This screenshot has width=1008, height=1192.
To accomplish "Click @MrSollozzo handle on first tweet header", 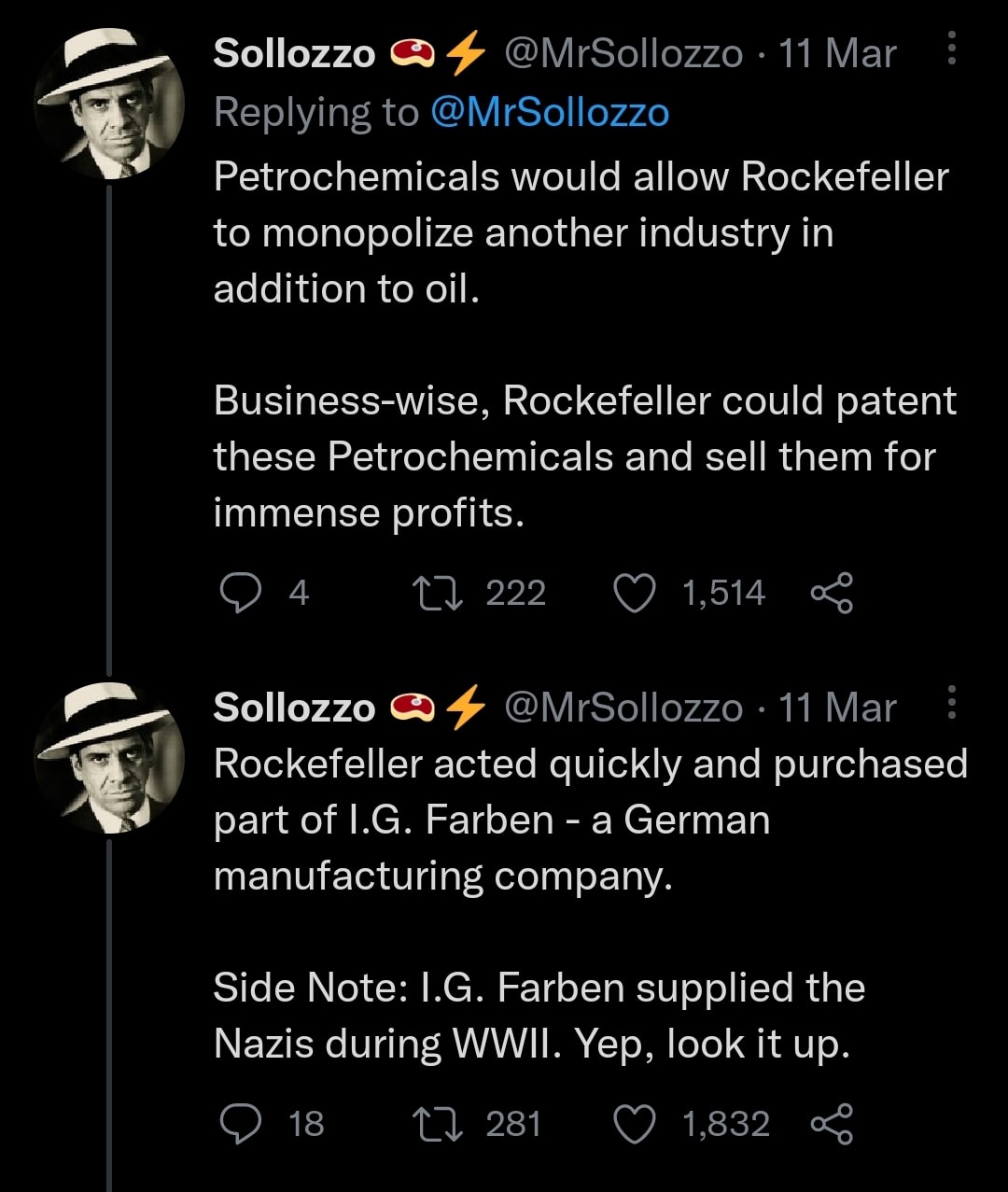I will coord(623,54).
